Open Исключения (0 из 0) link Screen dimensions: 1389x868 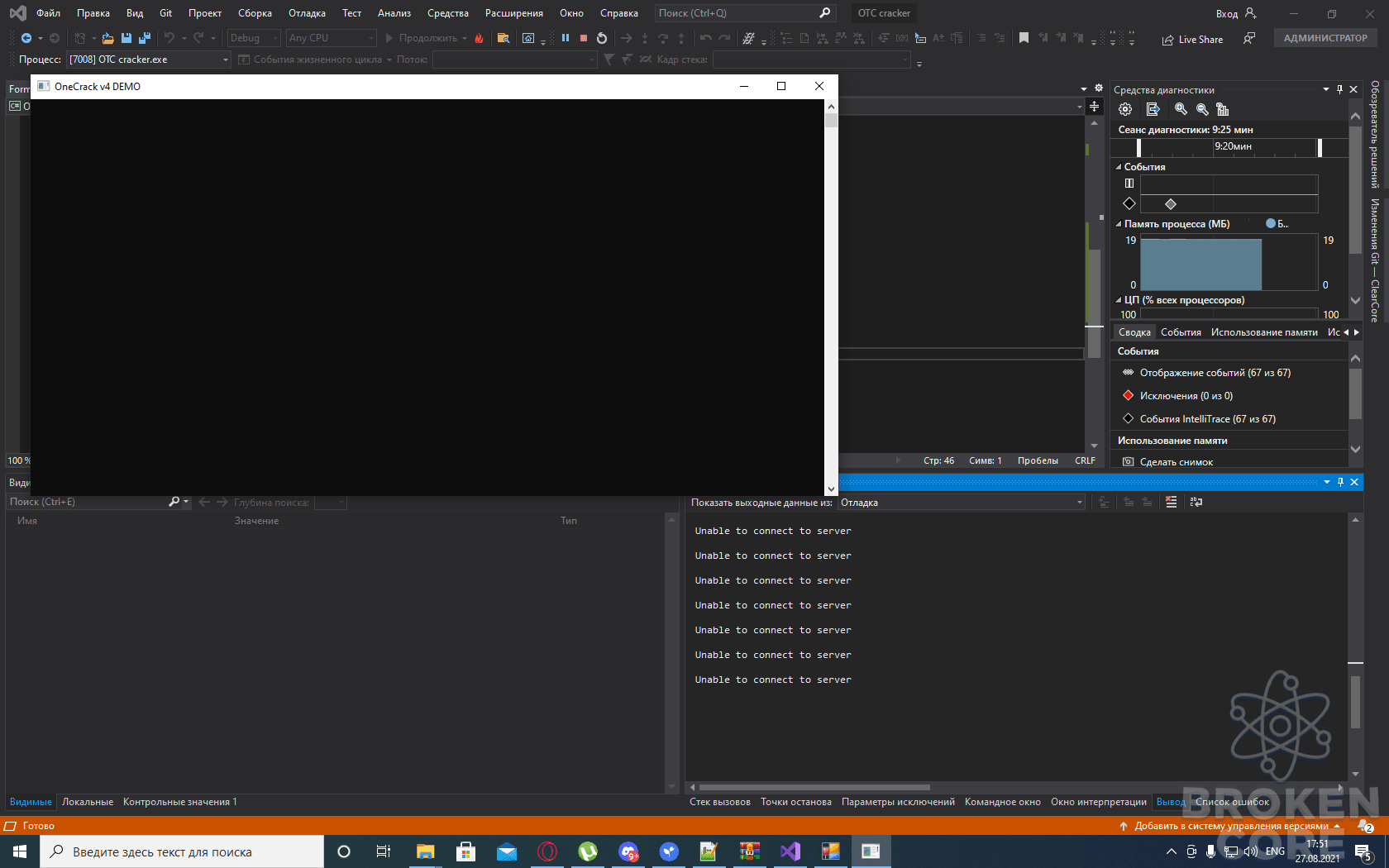(1186, 396)
